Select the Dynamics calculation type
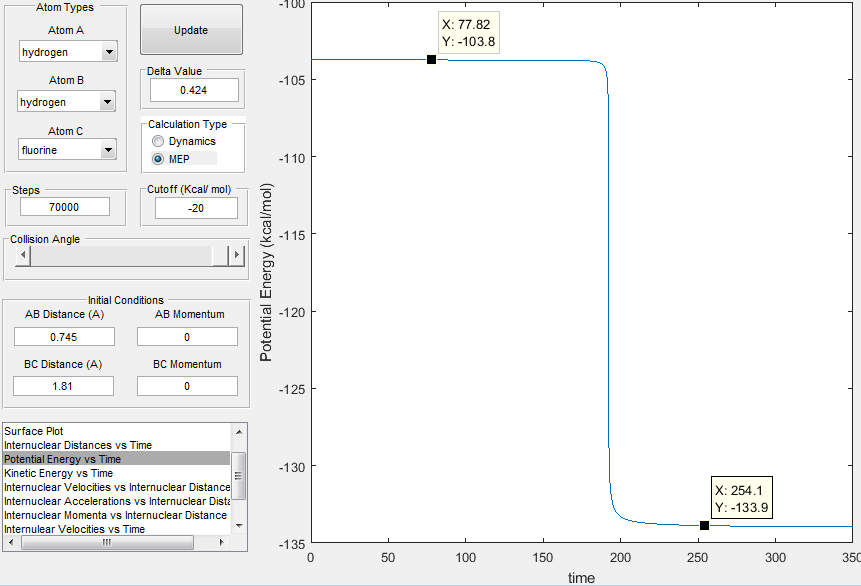861x586 pixels. click(184, 141)
